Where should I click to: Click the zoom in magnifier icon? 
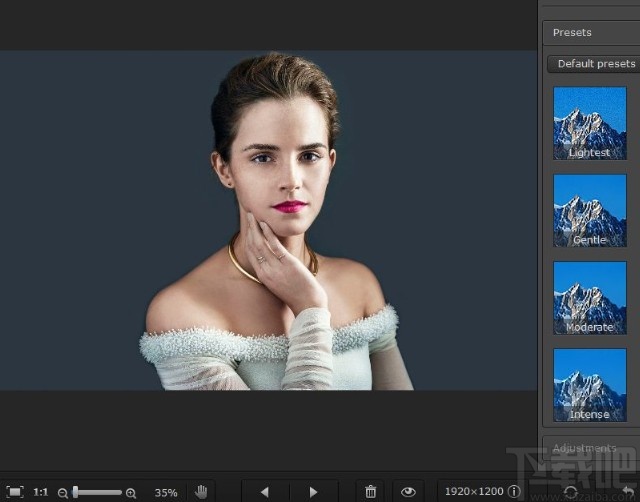click(x=131, y=493)
